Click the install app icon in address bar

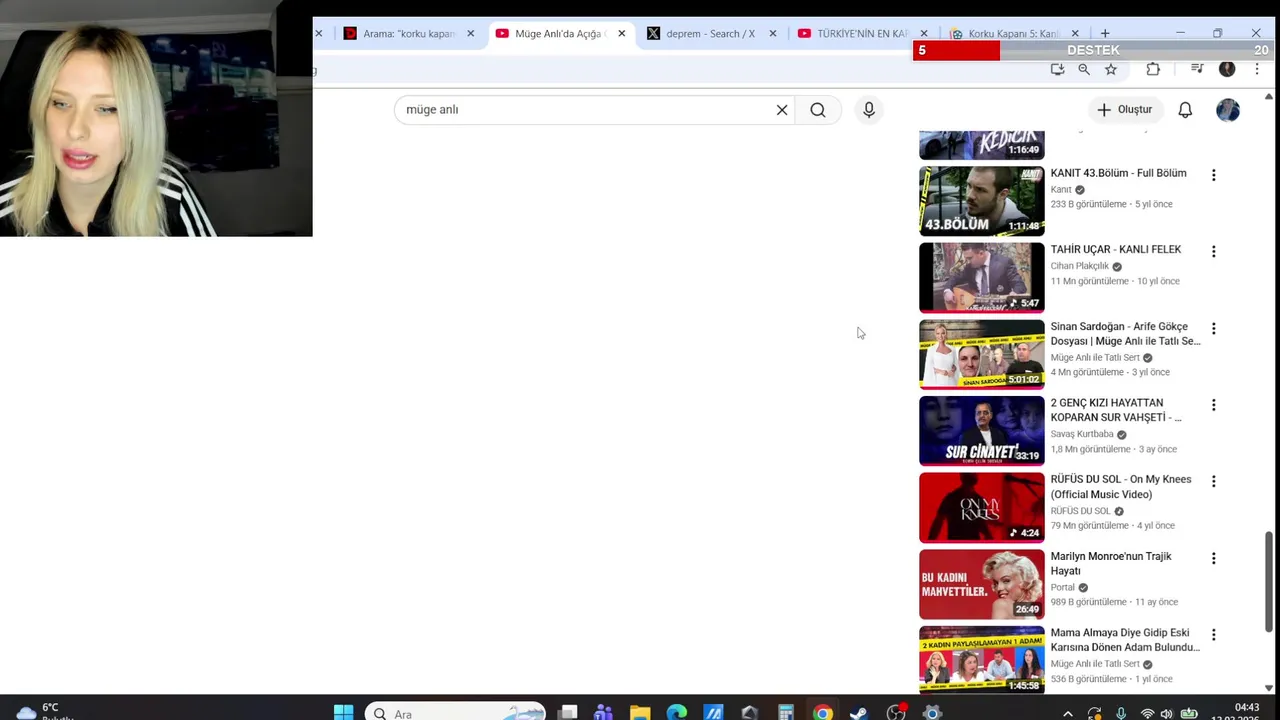pyautogui.click(x=1057, y=69)
